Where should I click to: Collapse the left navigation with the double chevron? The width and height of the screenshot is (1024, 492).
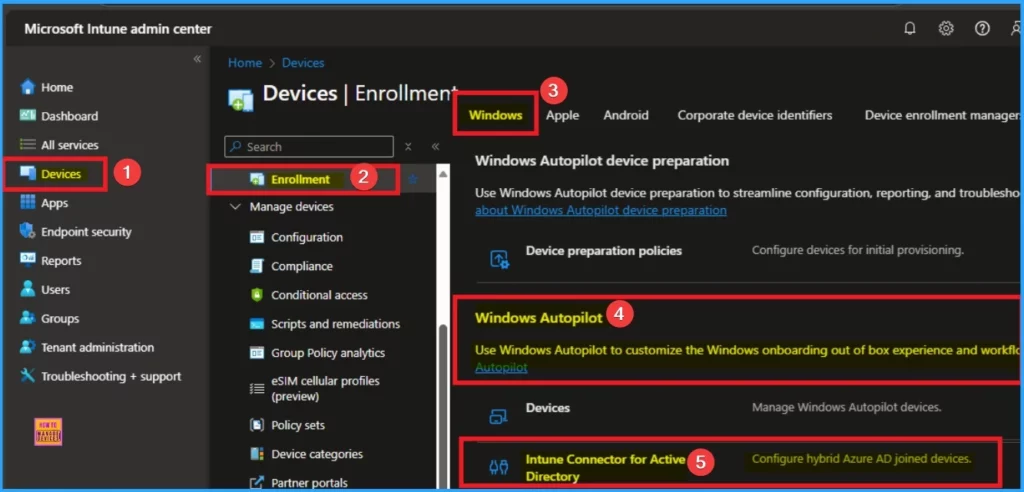(x=197, y=59)
